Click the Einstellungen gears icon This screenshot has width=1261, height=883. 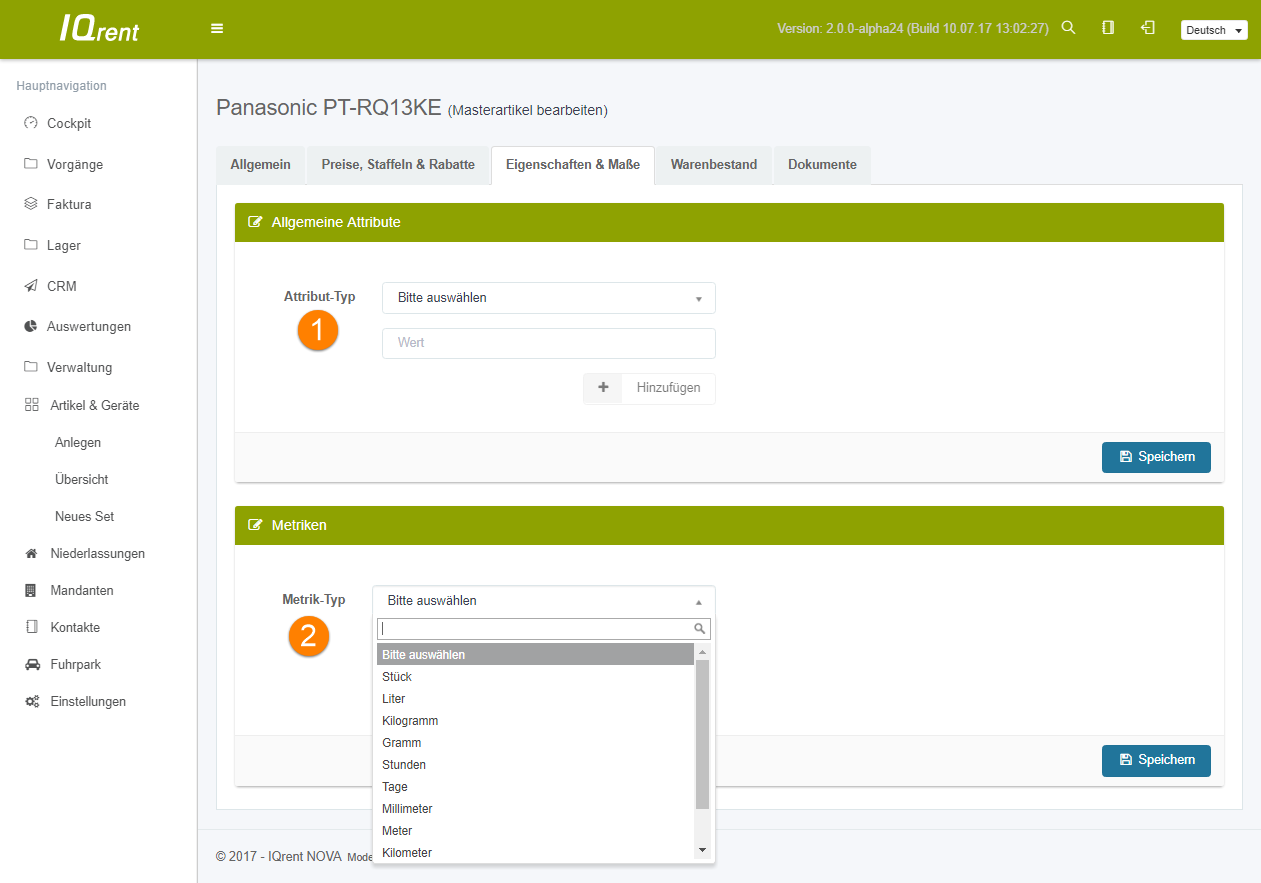click(x=31, y=701)
